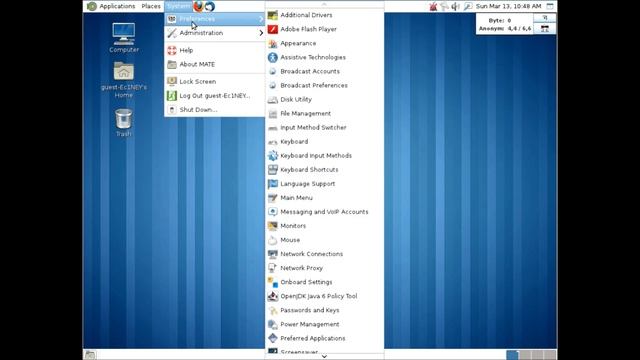Open Language Support

pyautogui.click(x=324, y=184)
